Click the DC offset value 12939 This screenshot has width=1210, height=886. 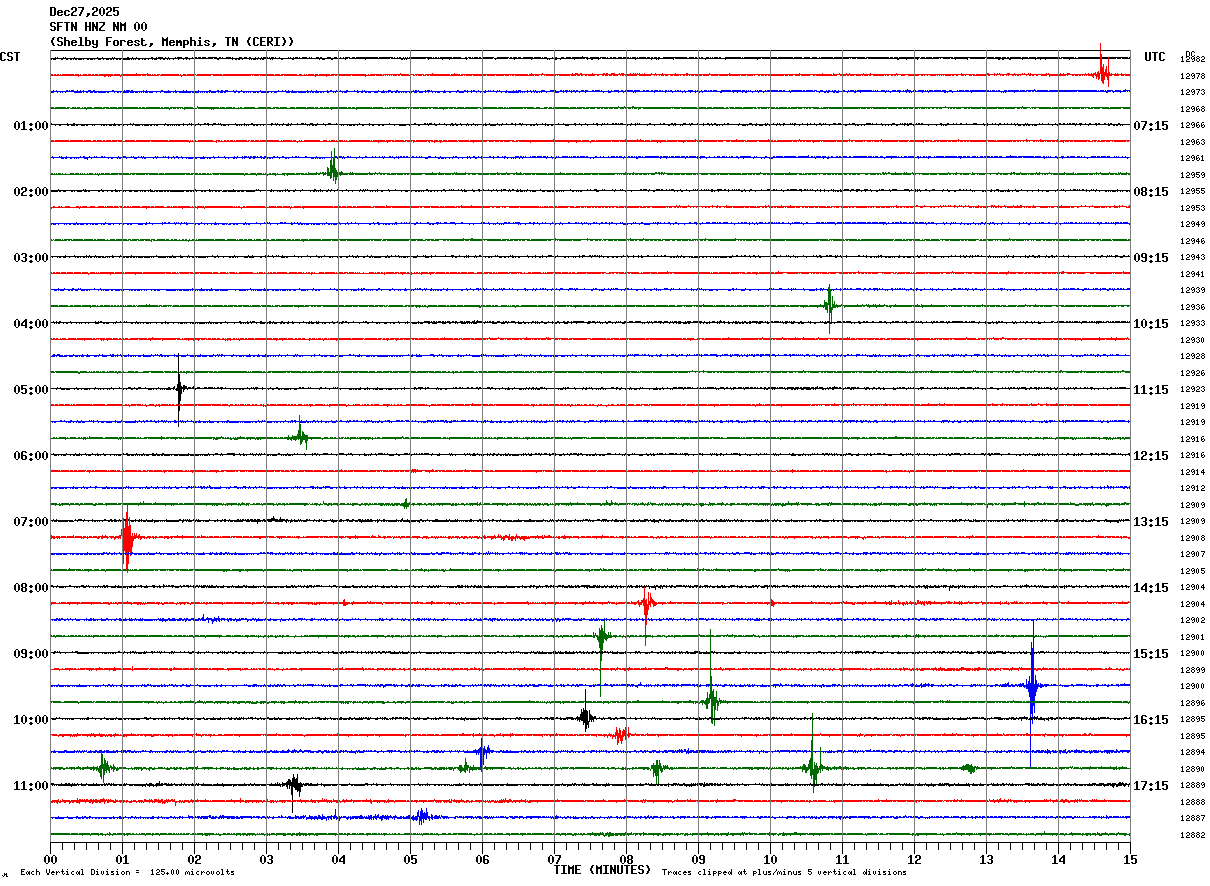tap(1192, 290)
